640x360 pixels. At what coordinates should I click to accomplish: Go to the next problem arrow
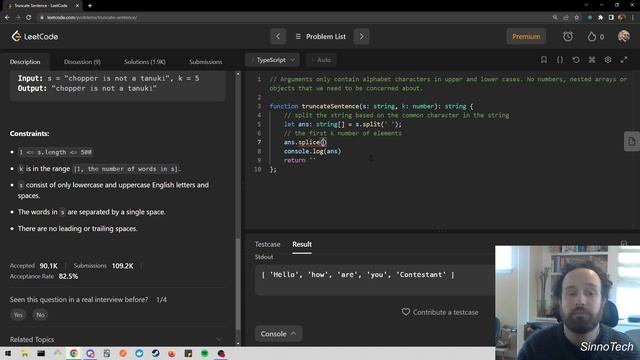pos(361,36)
